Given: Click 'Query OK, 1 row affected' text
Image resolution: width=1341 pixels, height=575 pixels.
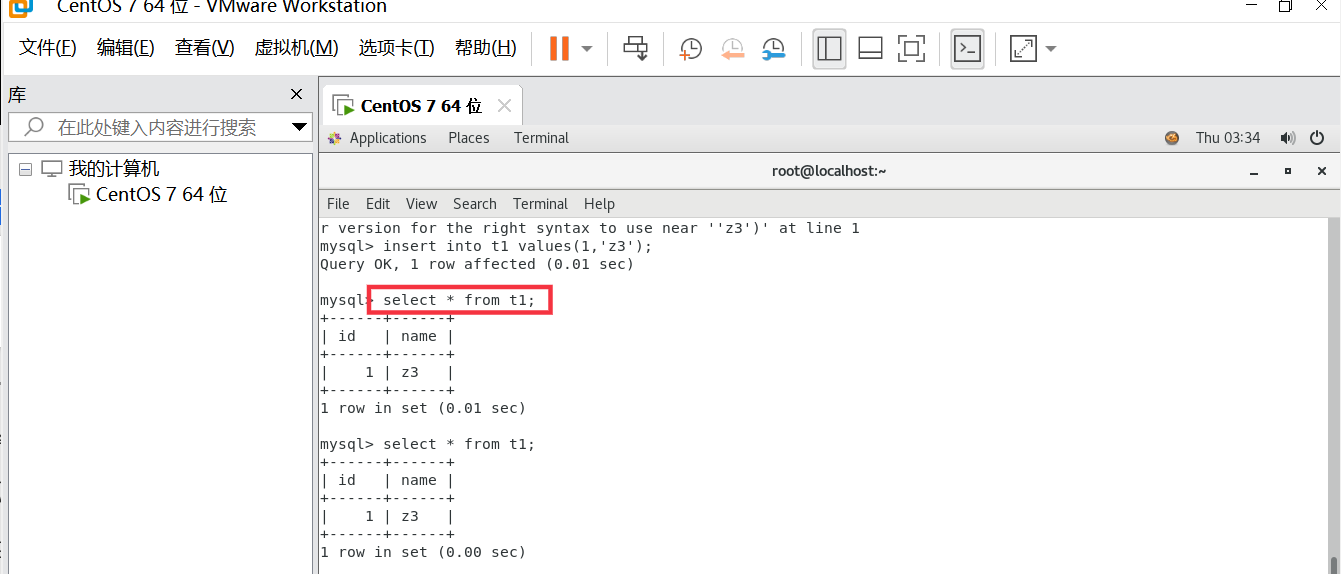Looking at the screenshot, I should [x=427, y=264].
